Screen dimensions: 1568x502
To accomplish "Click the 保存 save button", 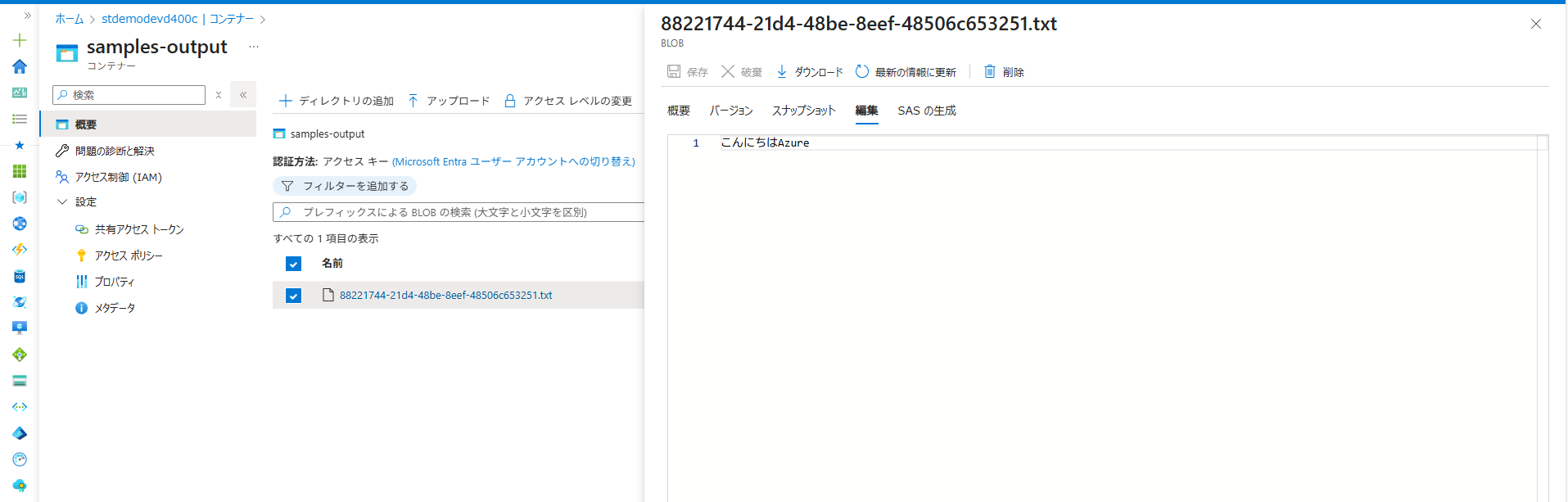I will [x=687, y=72].
